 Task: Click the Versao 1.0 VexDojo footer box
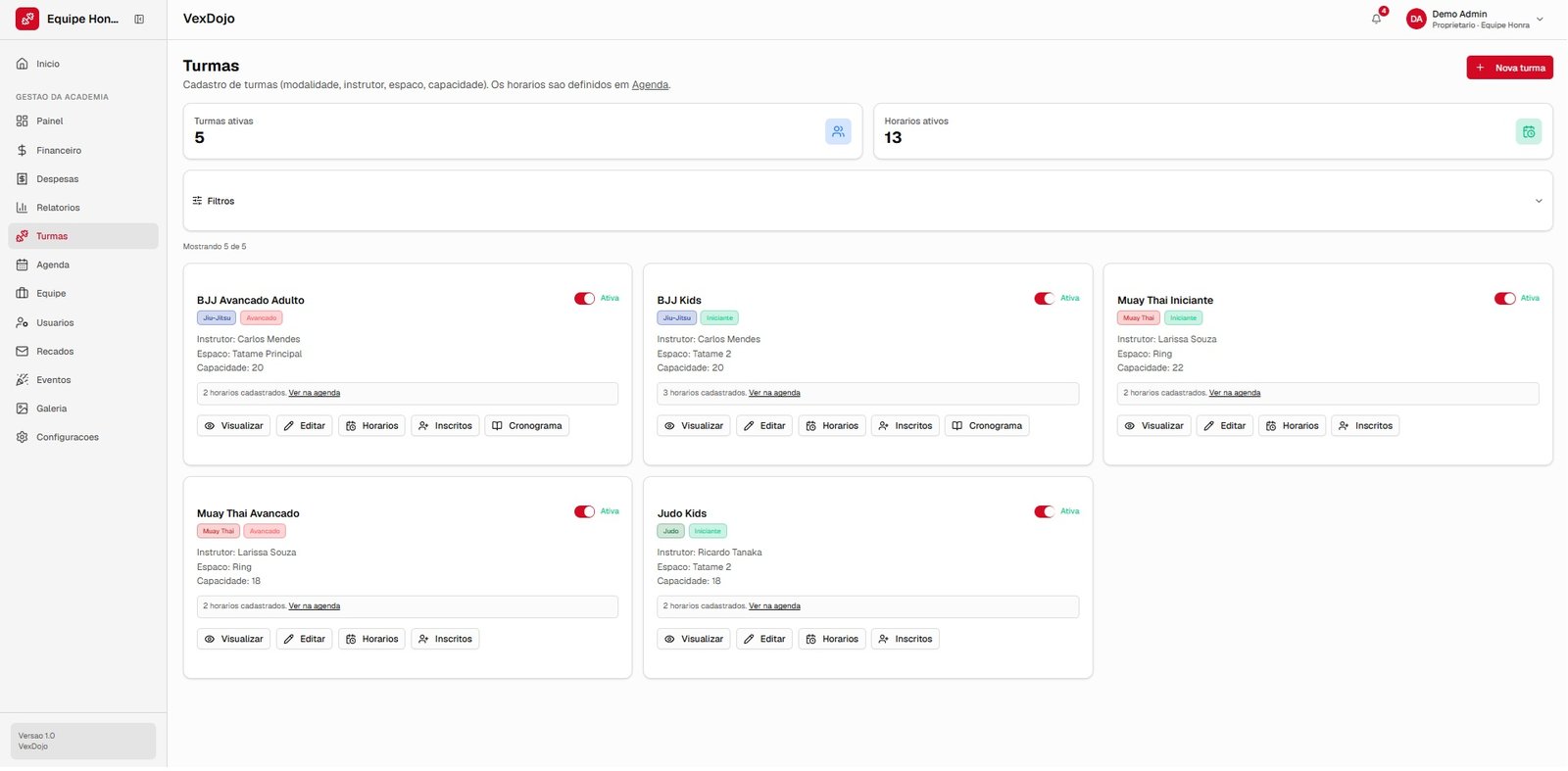pos(83,742)
